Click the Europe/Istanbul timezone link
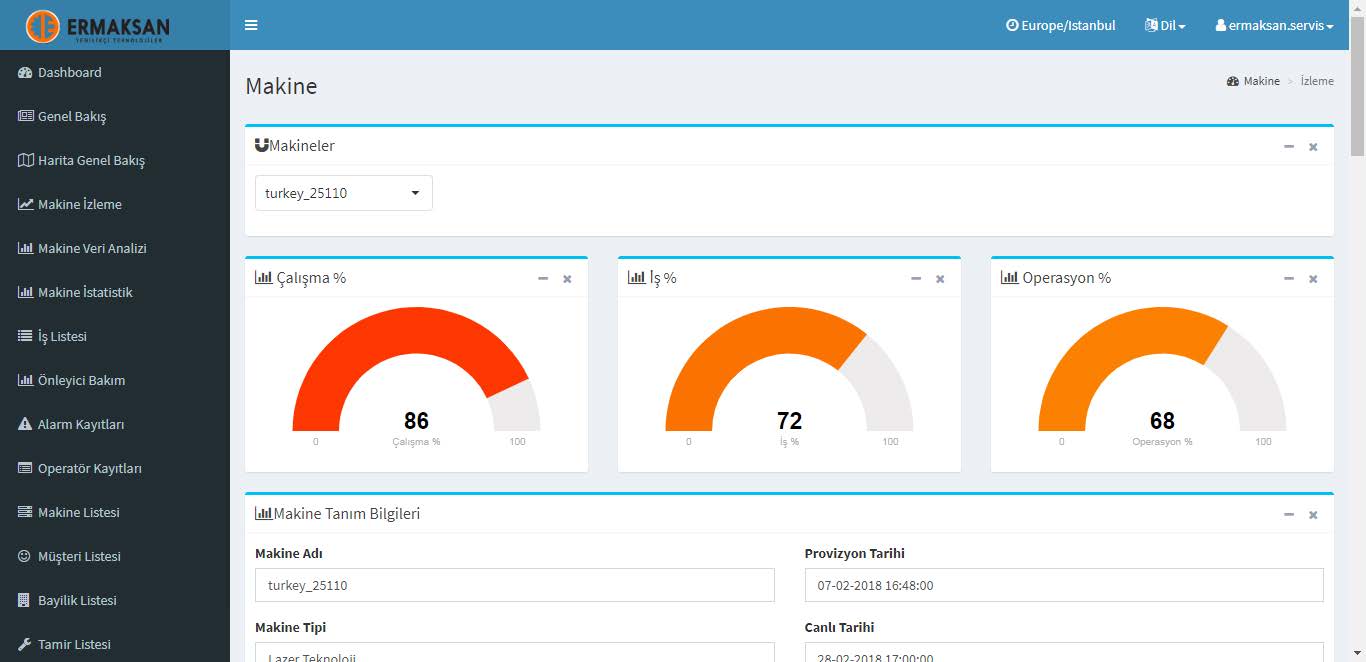Screen dimensions: 1366x662 point(1060,26)
